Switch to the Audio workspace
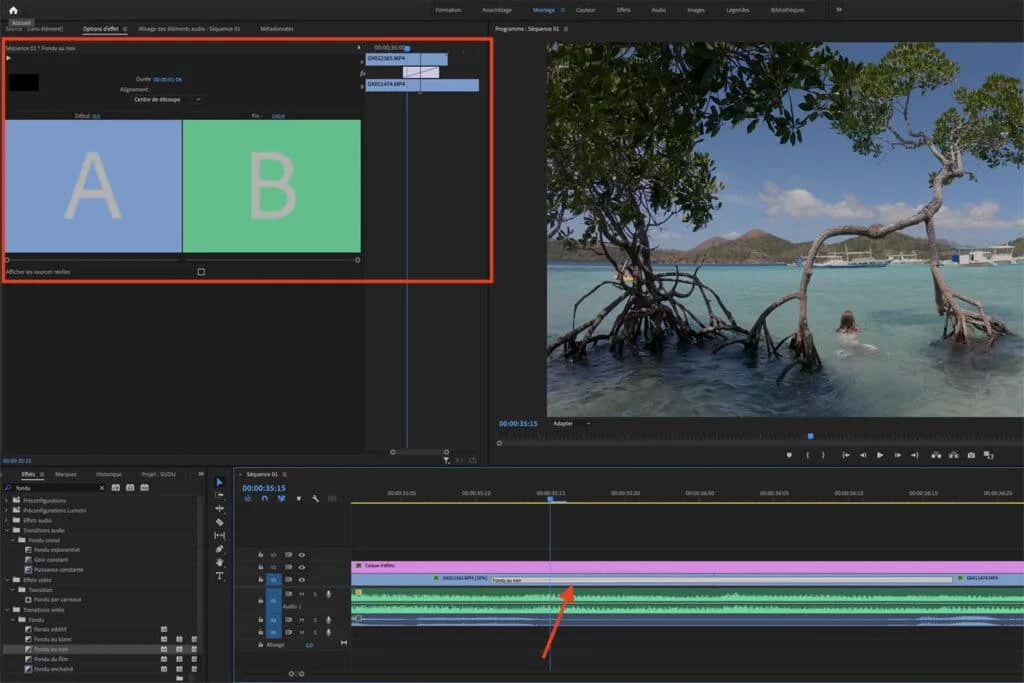Viewport: 1024px width, 683px height. click(659, 10)
